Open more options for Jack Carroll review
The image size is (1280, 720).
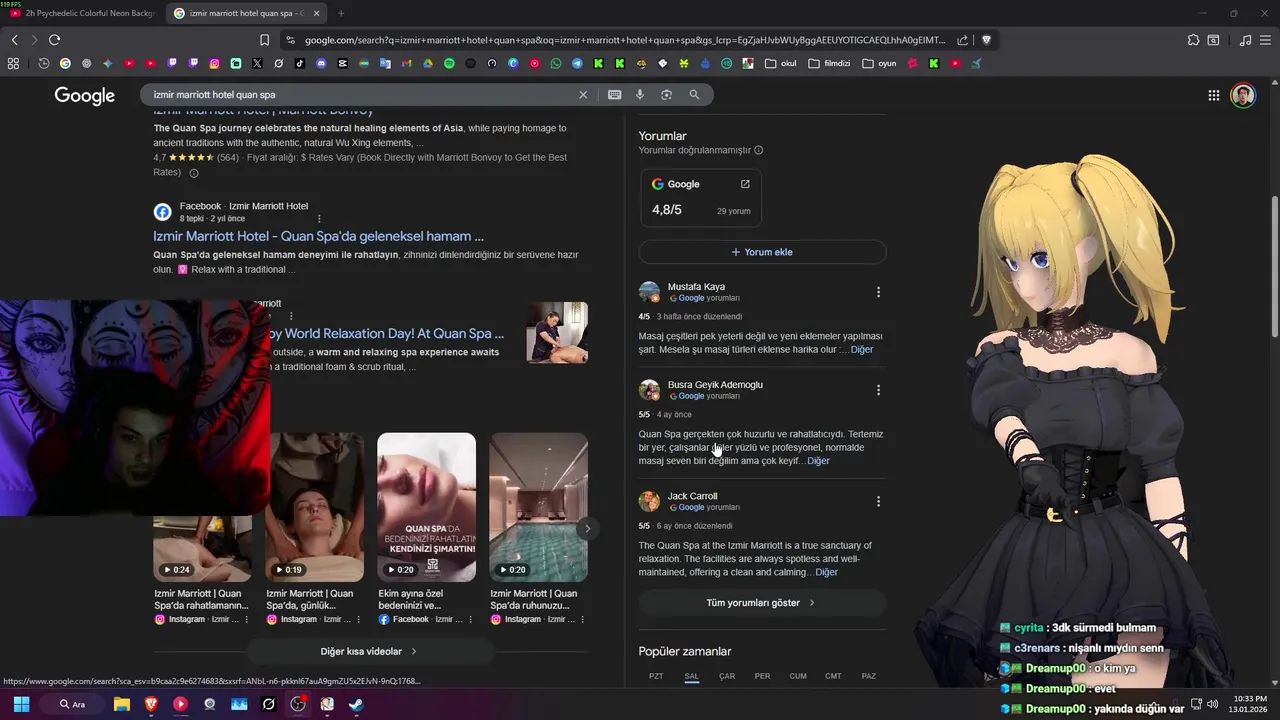click(878, 501)
